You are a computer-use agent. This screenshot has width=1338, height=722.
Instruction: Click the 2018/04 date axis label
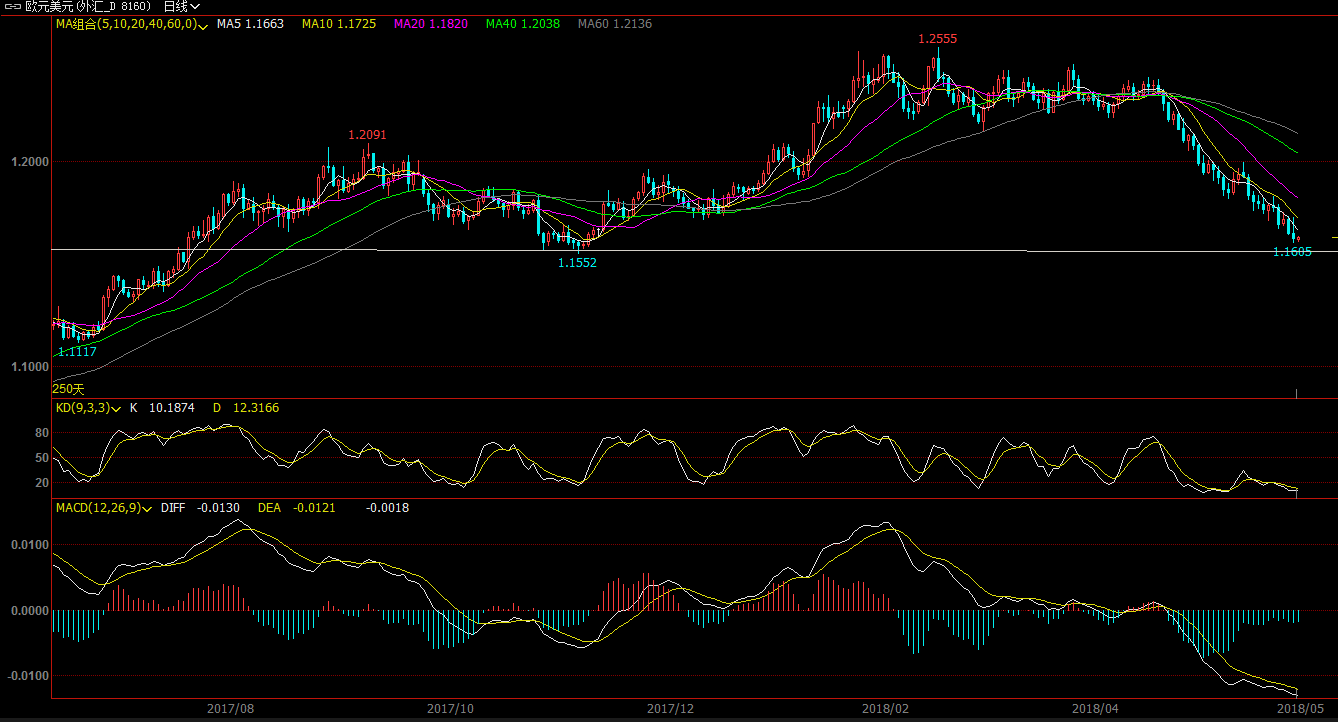(x=1095, y=709)
